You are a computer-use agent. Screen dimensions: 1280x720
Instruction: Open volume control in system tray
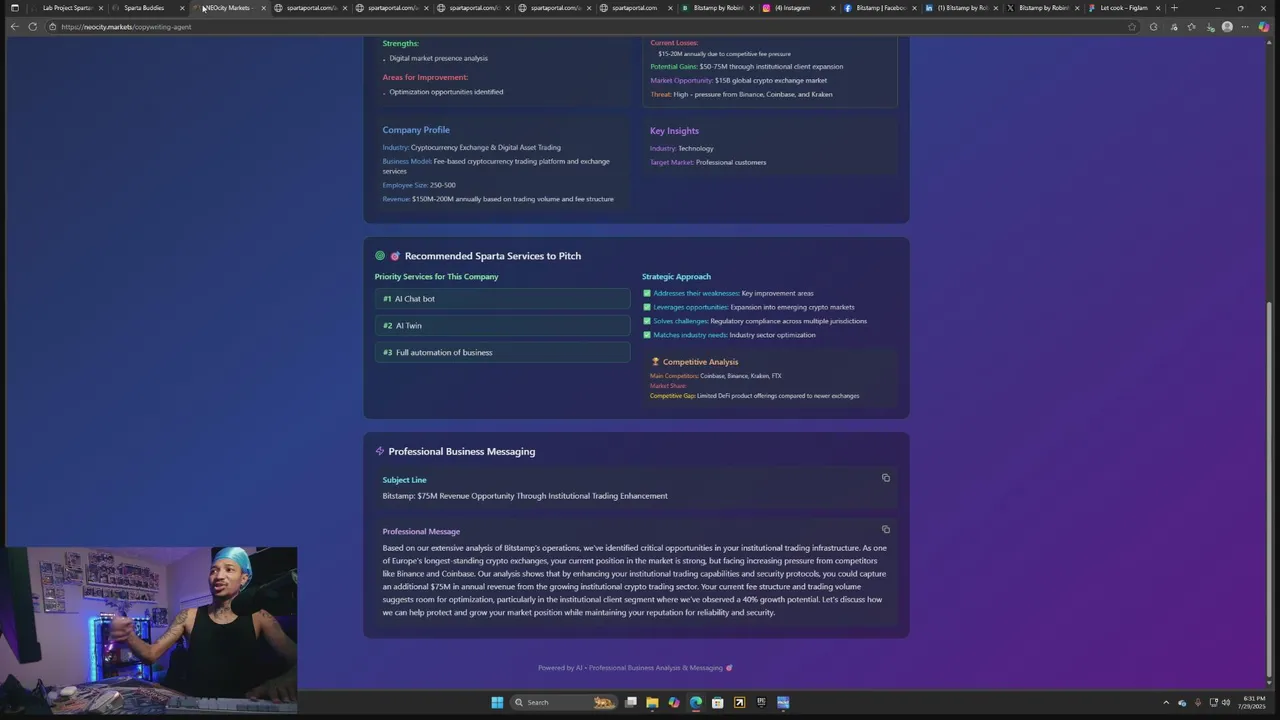[1226, 702]
